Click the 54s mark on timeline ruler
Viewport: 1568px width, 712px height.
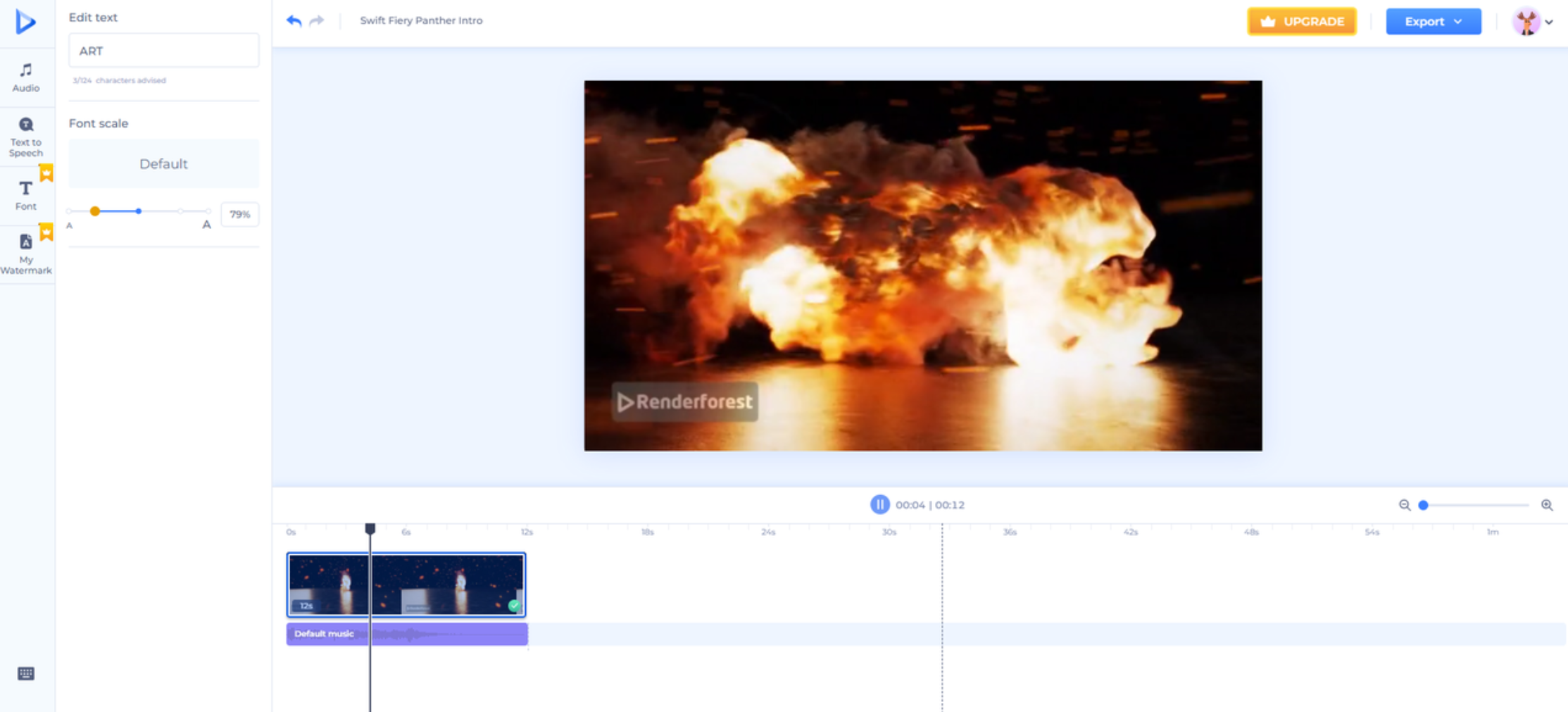pos(1372,532)
